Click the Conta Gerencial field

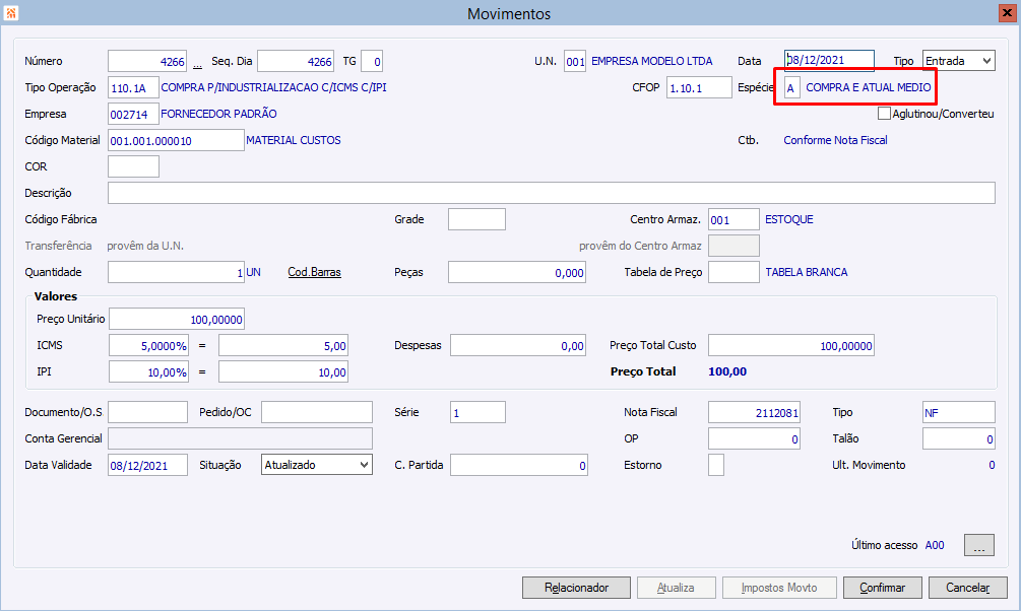[x=240, y=439]
